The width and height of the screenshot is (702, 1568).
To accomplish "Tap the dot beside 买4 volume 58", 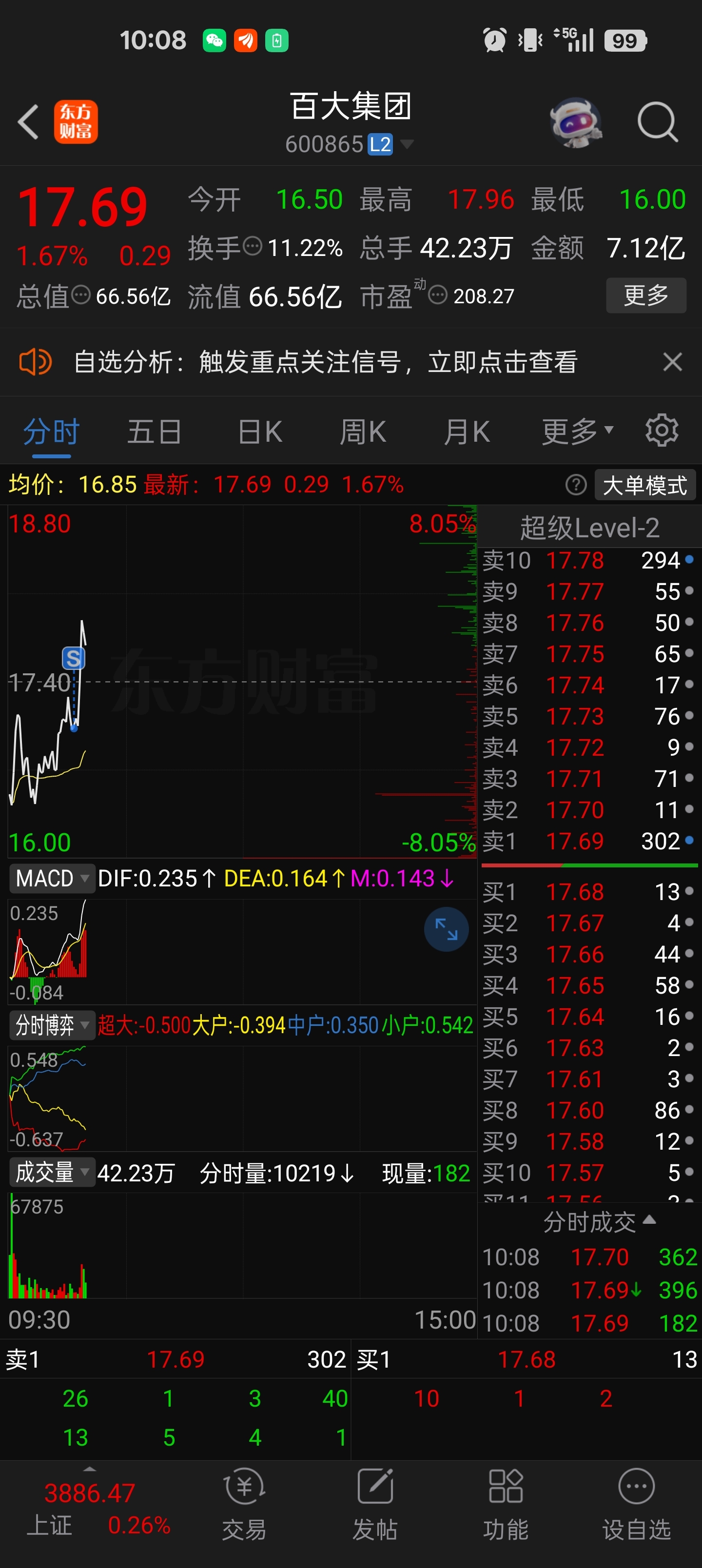I will coord(689,984).
